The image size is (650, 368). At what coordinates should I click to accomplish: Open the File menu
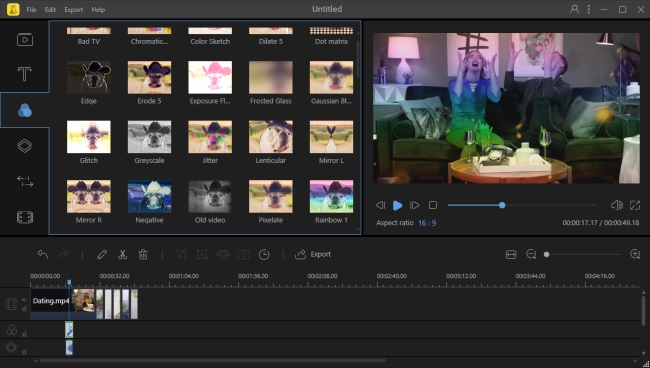pos(32,10)
